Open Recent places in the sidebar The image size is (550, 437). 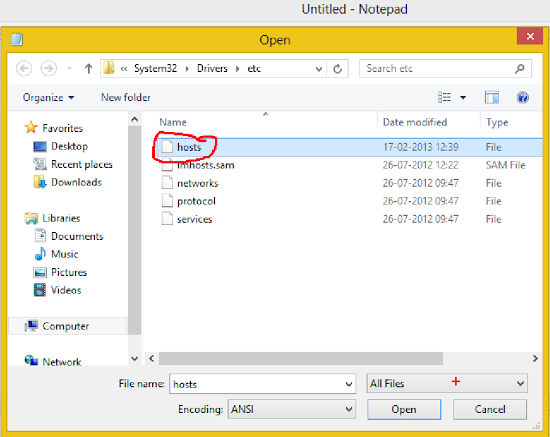tap(73, 164)
